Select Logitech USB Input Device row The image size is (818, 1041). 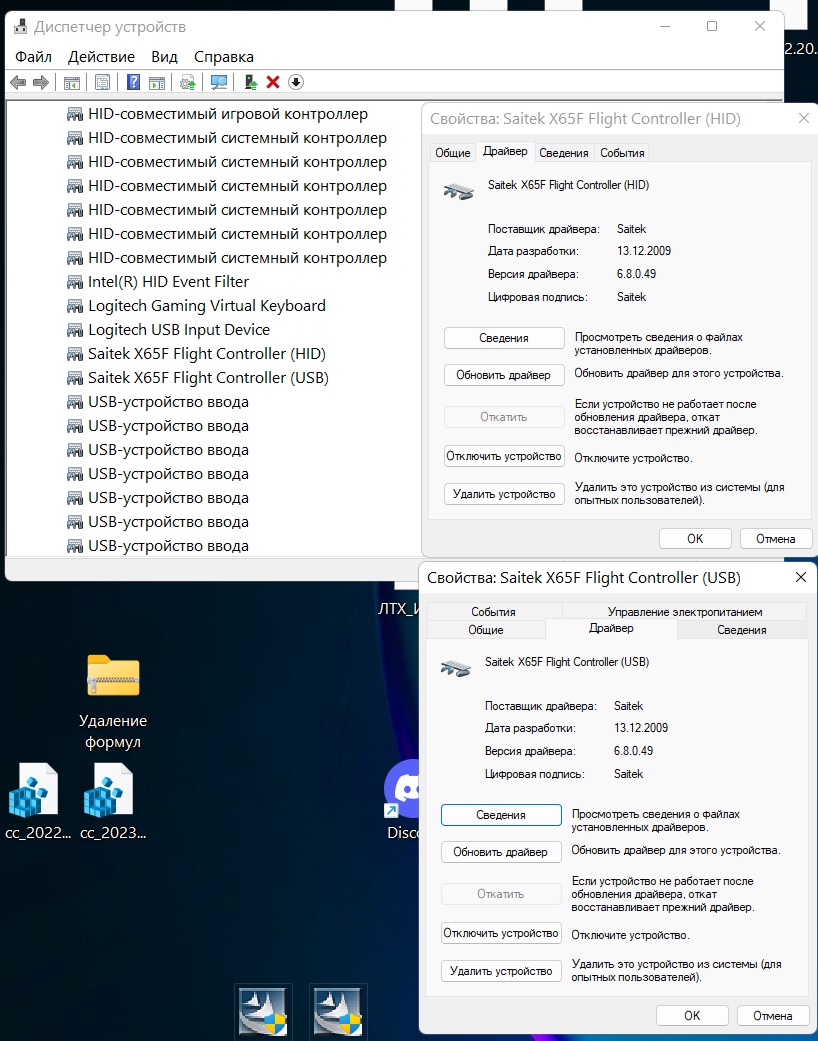click(179, 330)
